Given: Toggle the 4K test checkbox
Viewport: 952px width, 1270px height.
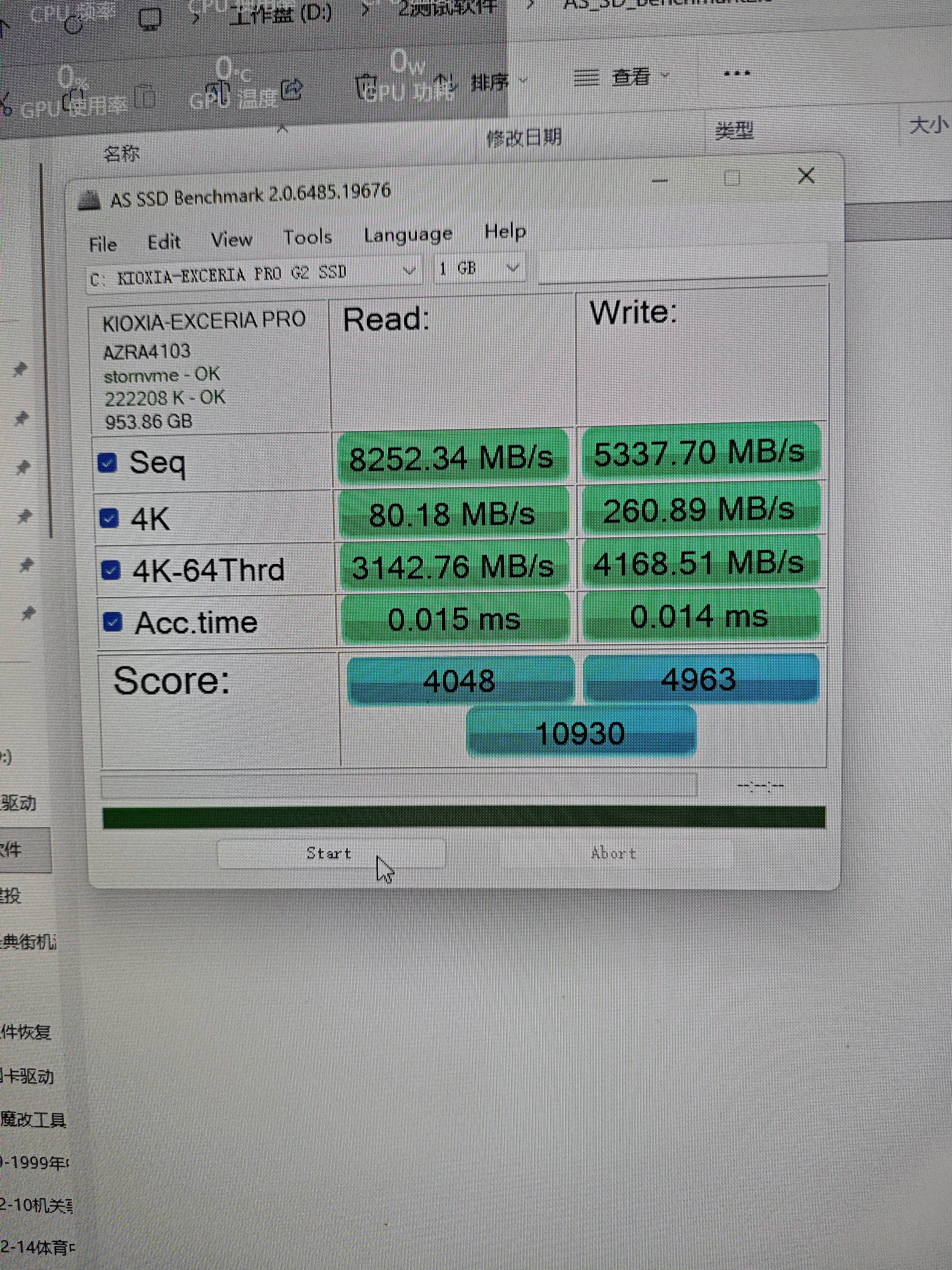Looking at the screenshot, I should 109,518.
